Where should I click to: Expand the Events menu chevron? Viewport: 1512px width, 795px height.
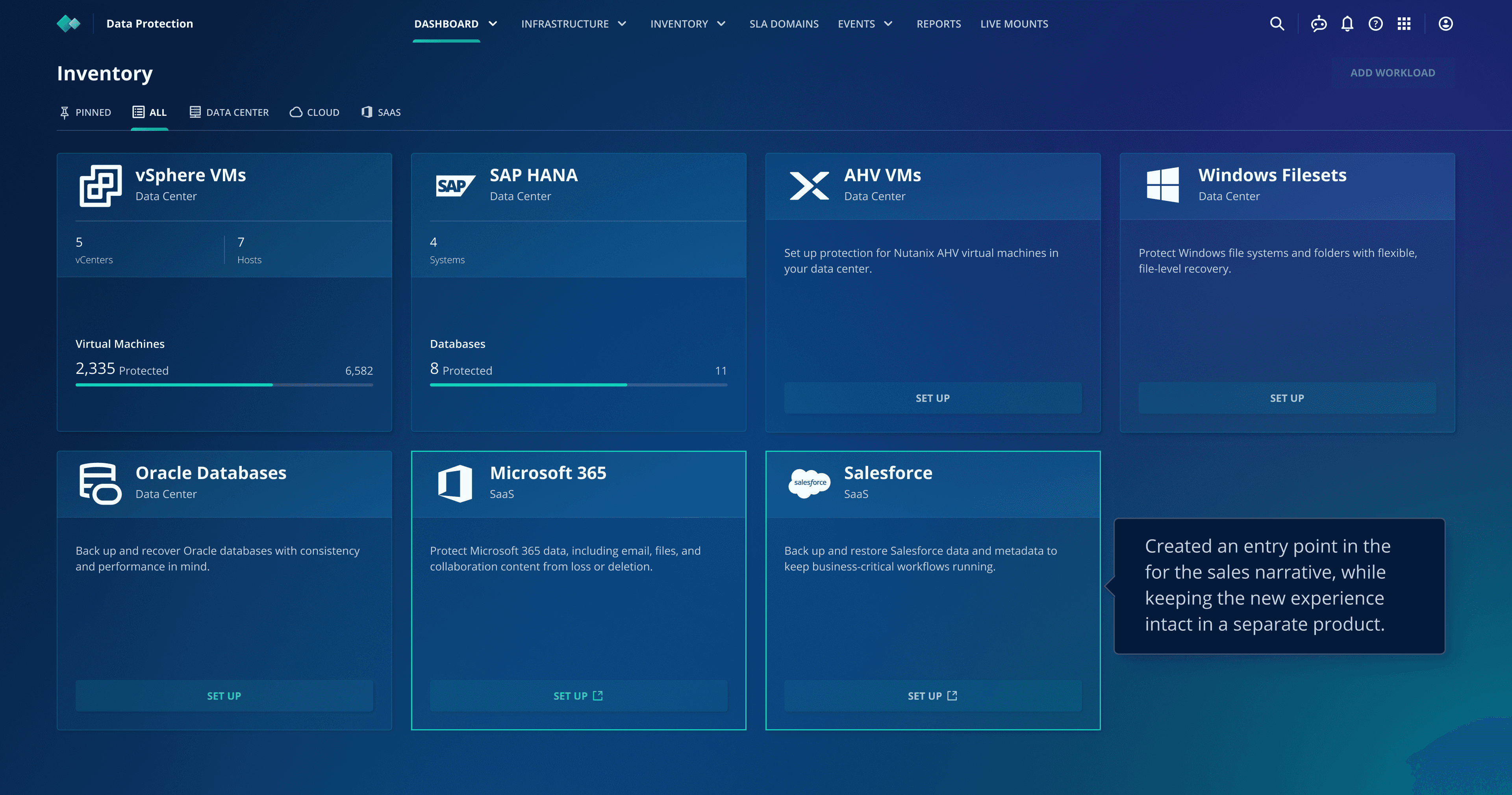(x=888, y=24)
